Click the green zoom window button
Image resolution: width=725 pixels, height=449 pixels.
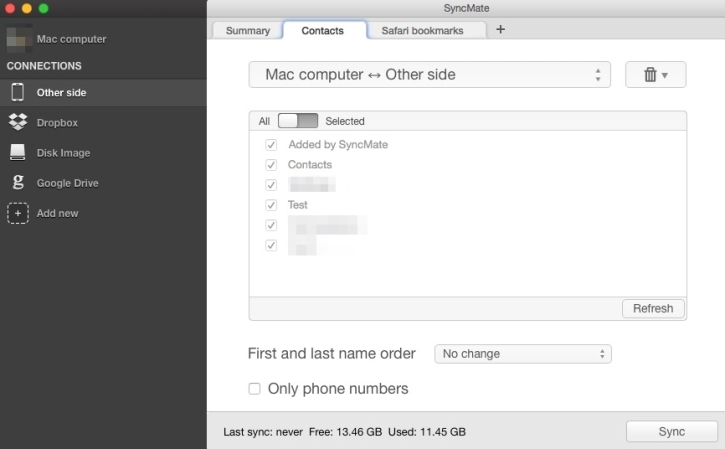point(43,8)
